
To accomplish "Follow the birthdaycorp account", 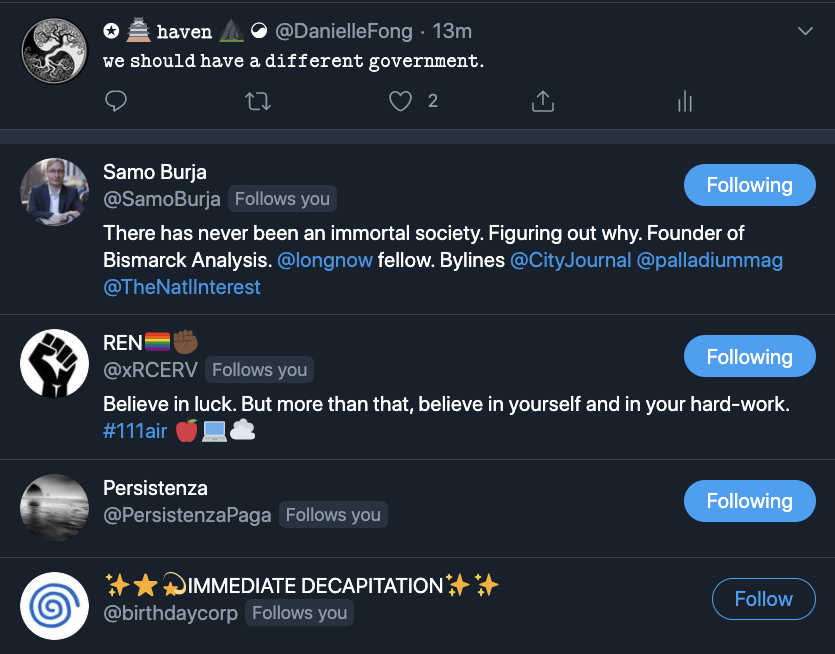I will 763,599.
